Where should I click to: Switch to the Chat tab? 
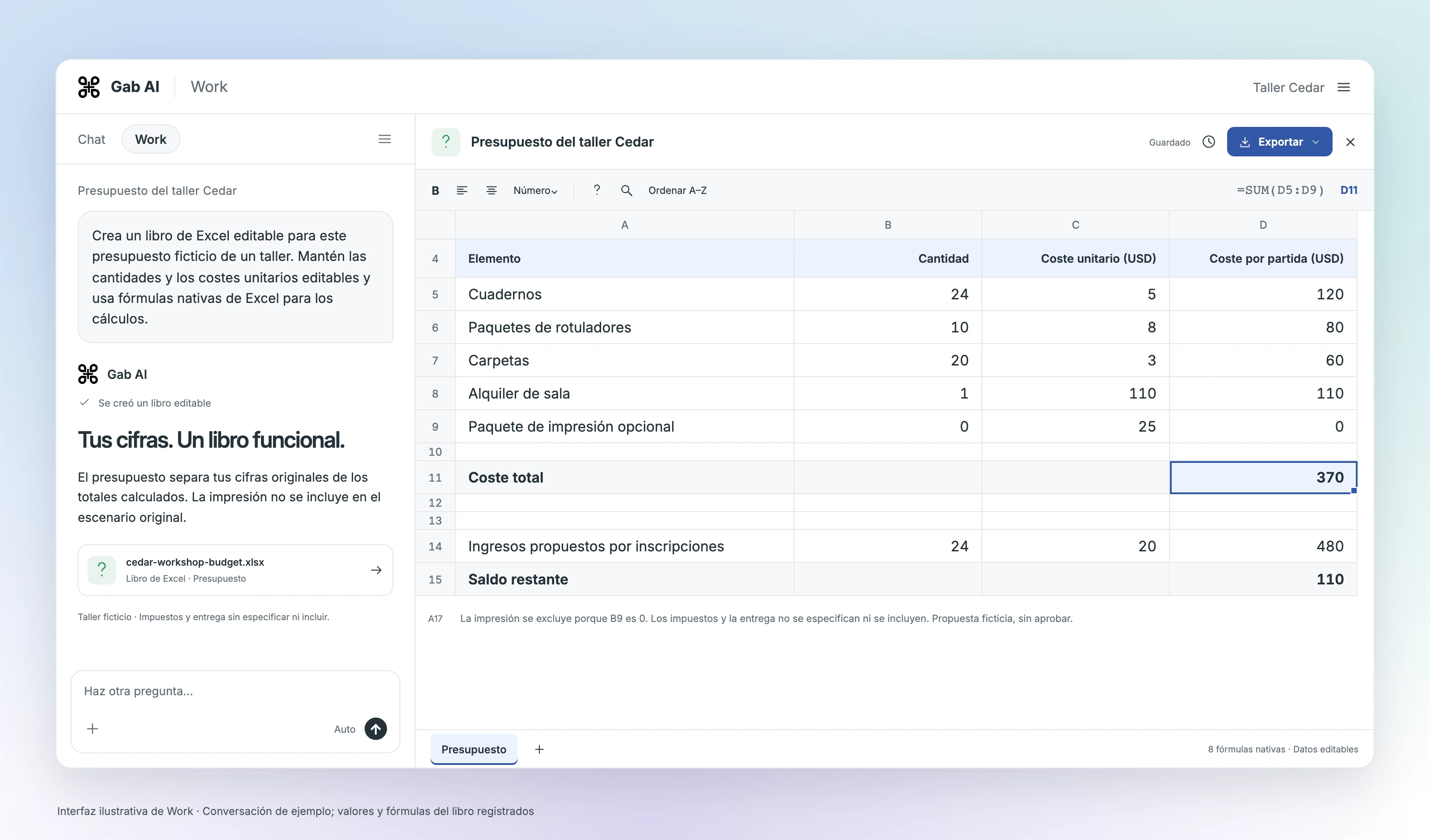point(91,139)
